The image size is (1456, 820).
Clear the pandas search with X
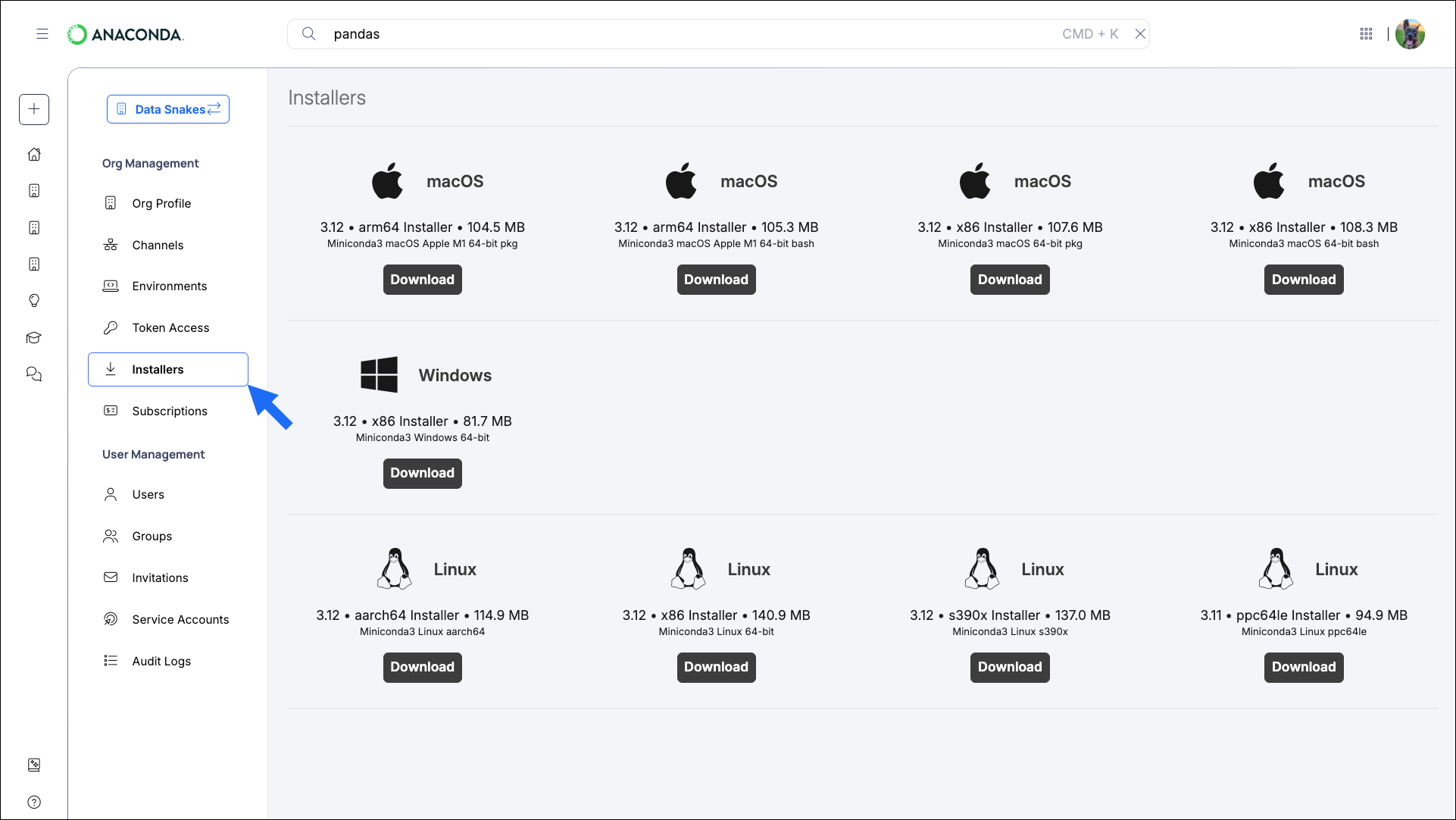pos(1139,34)
